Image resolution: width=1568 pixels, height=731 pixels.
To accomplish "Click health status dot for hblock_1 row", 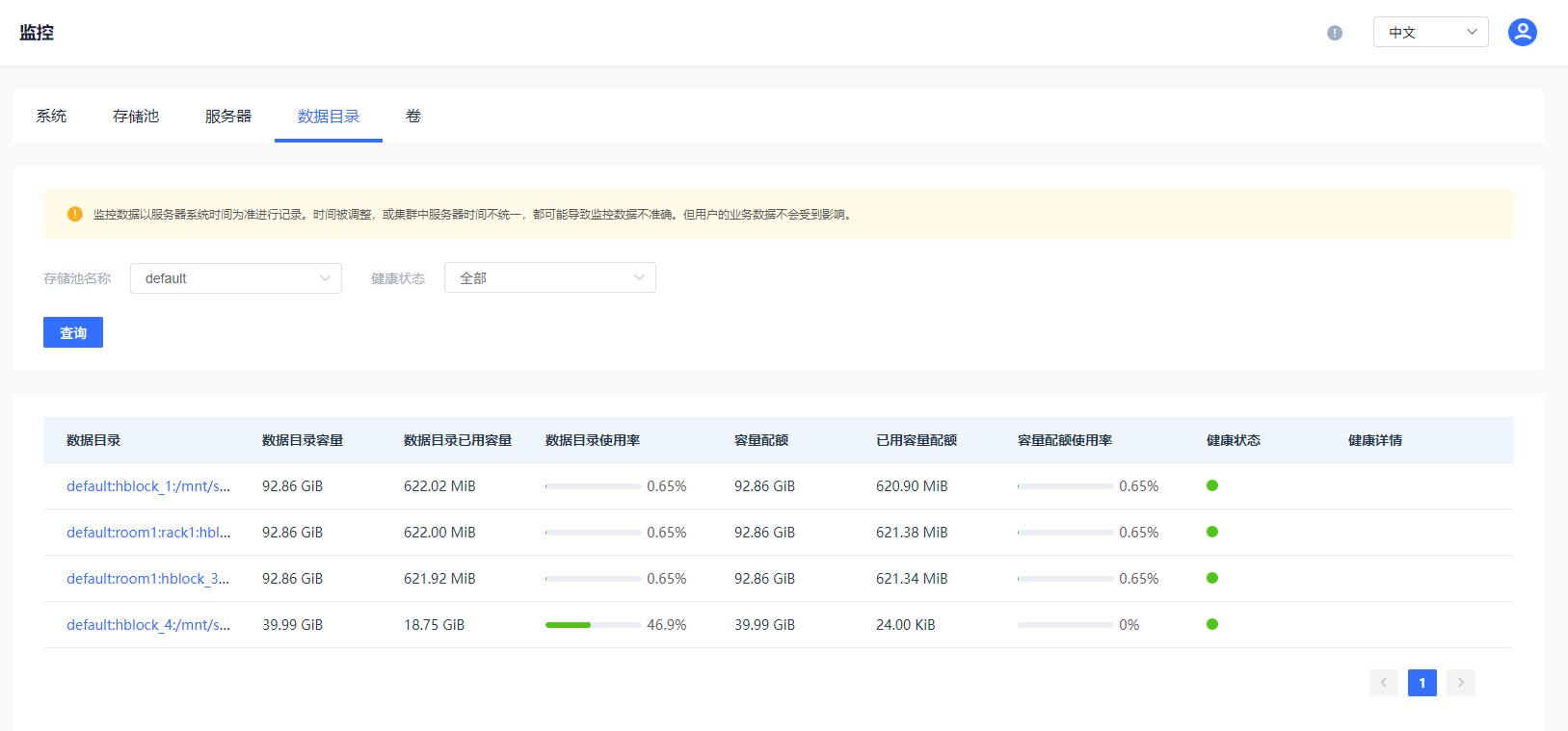I will 1212,485.
